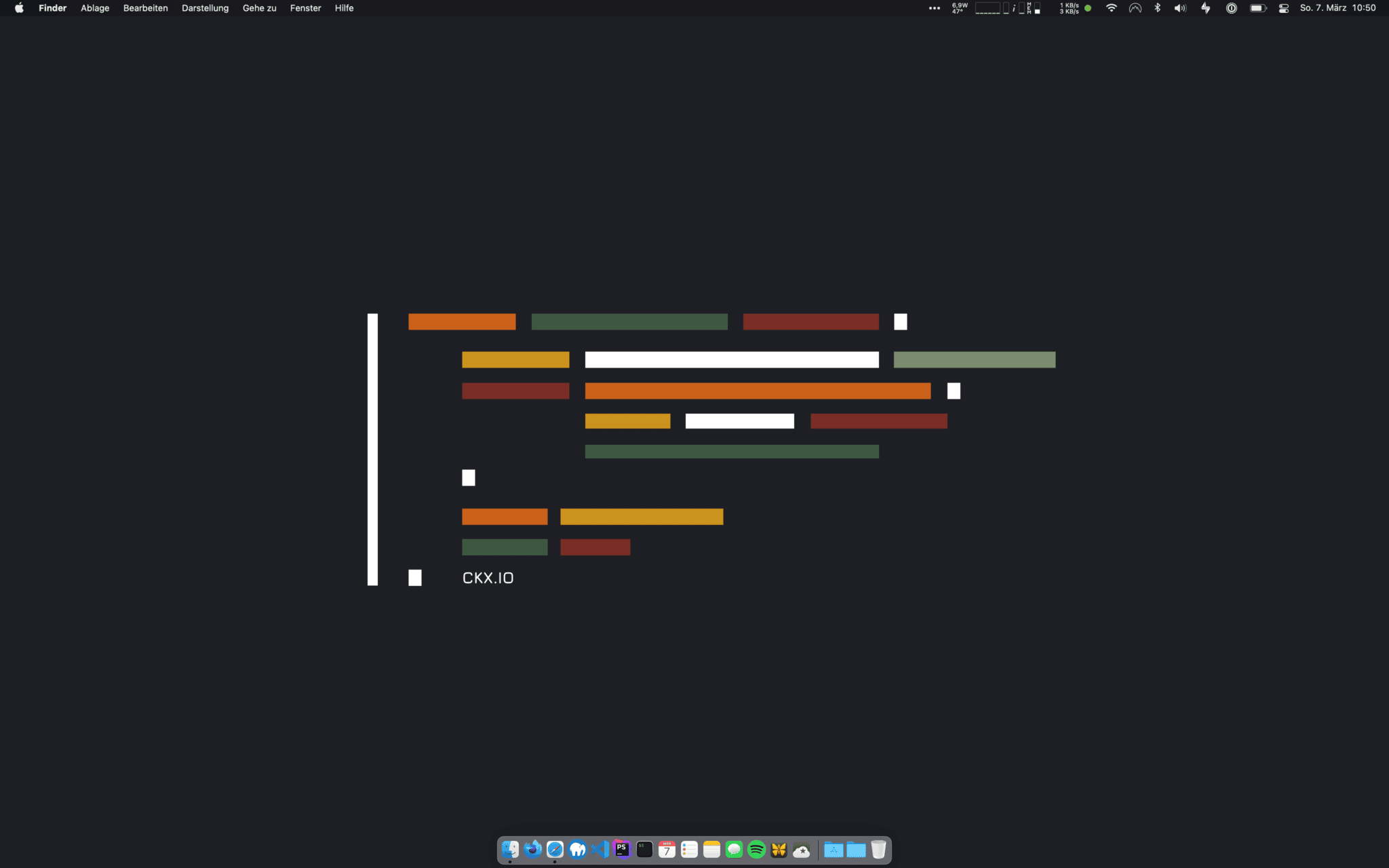Open the 1Password menu bar icon
This screenshot has height=868, width=1389.
[1232, 8]
